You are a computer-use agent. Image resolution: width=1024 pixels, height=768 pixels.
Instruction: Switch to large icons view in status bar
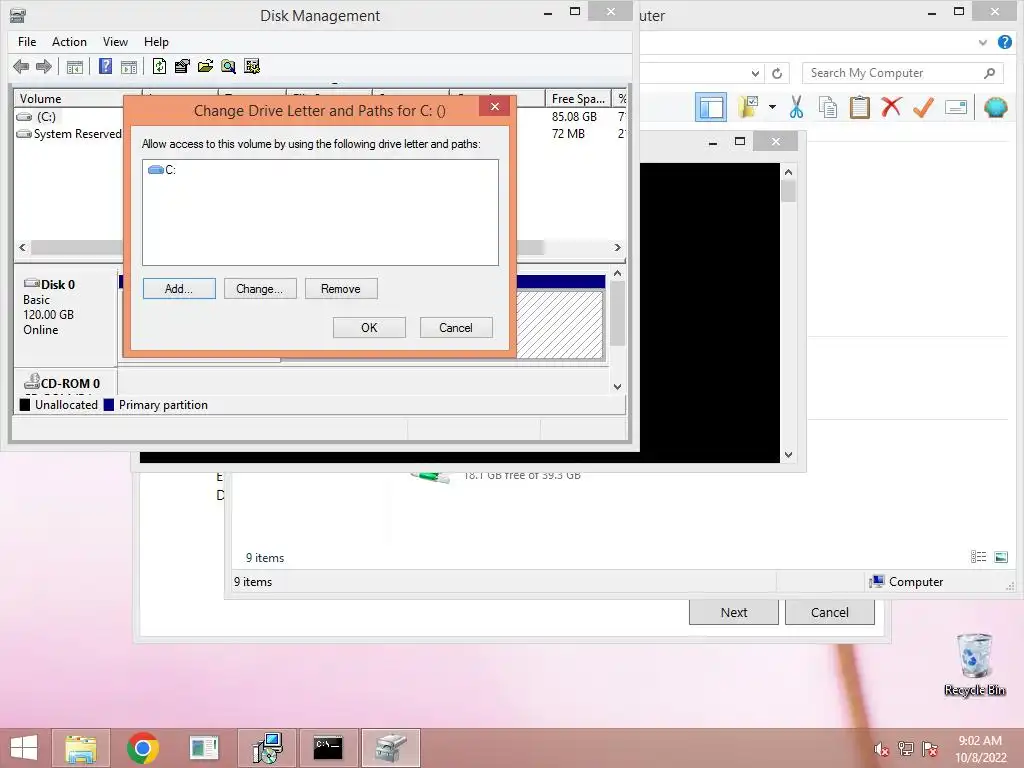[1000, 556]
